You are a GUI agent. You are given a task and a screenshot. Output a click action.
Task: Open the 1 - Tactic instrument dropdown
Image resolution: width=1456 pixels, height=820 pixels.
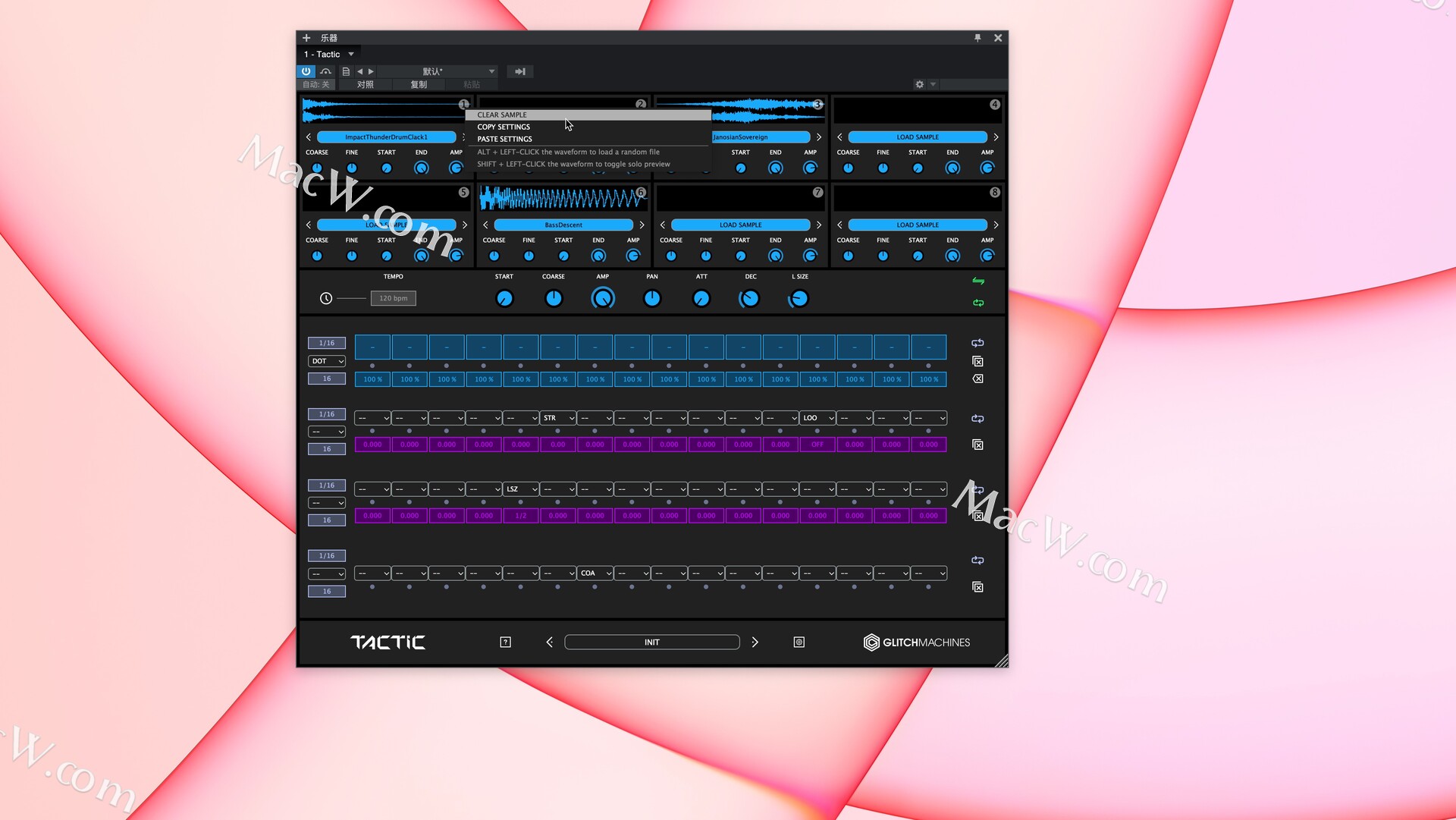[x=329, y=54]
